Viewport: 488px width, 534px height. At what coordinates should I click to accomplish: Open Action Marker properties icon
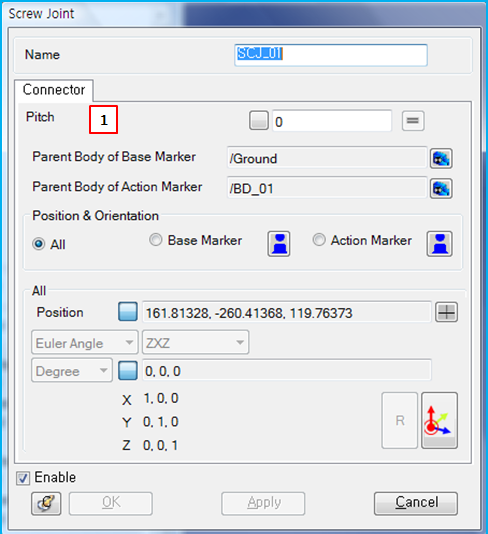pyautogui.click(x=440, y=244)
